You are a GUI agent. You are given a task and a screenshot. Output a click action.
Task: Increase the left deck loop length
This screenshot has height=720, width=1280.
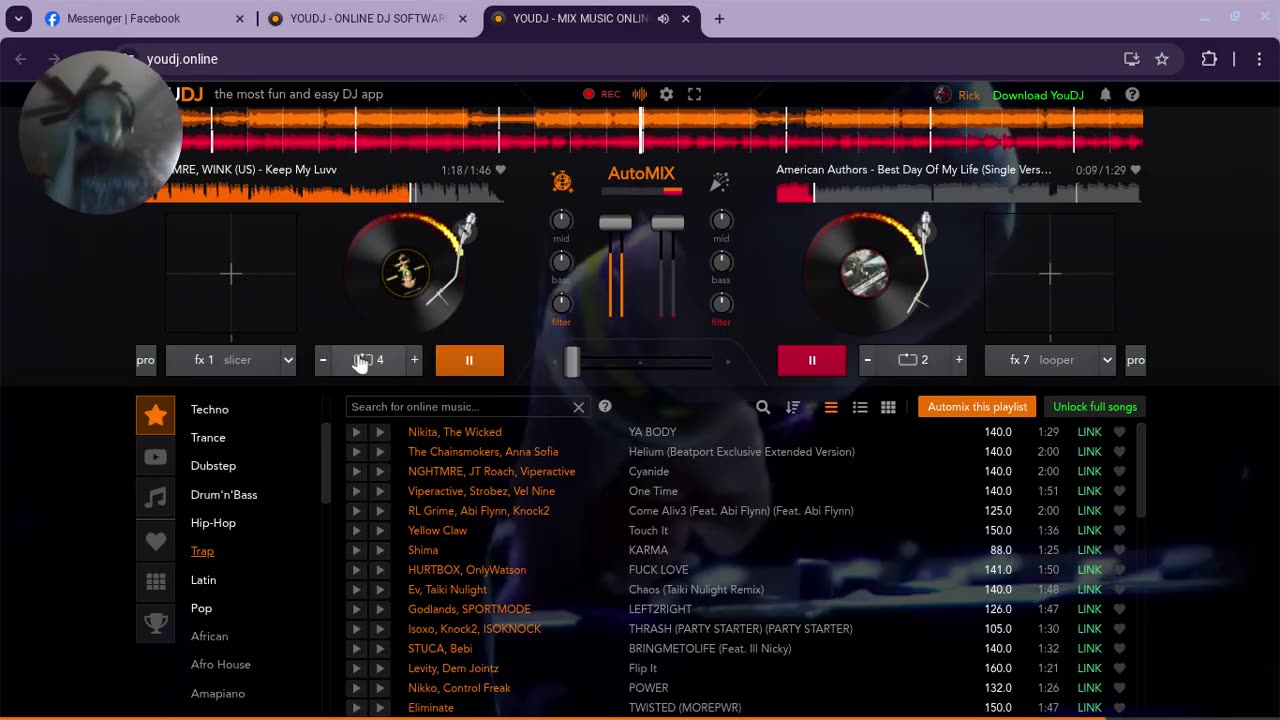[x=414, y=360]
